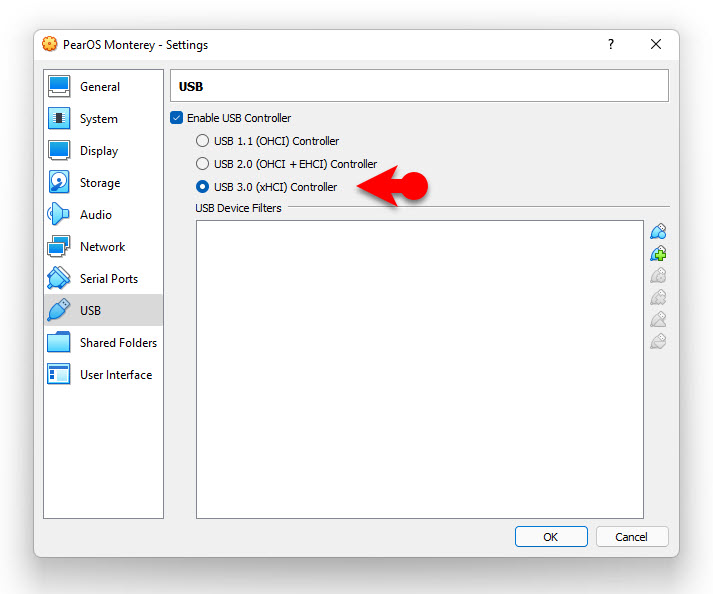Viewport: 713px width, 594px height.
Task: Select USB 2.0 (OHCI + EHCI) Controller option
Action: [202, 164]
